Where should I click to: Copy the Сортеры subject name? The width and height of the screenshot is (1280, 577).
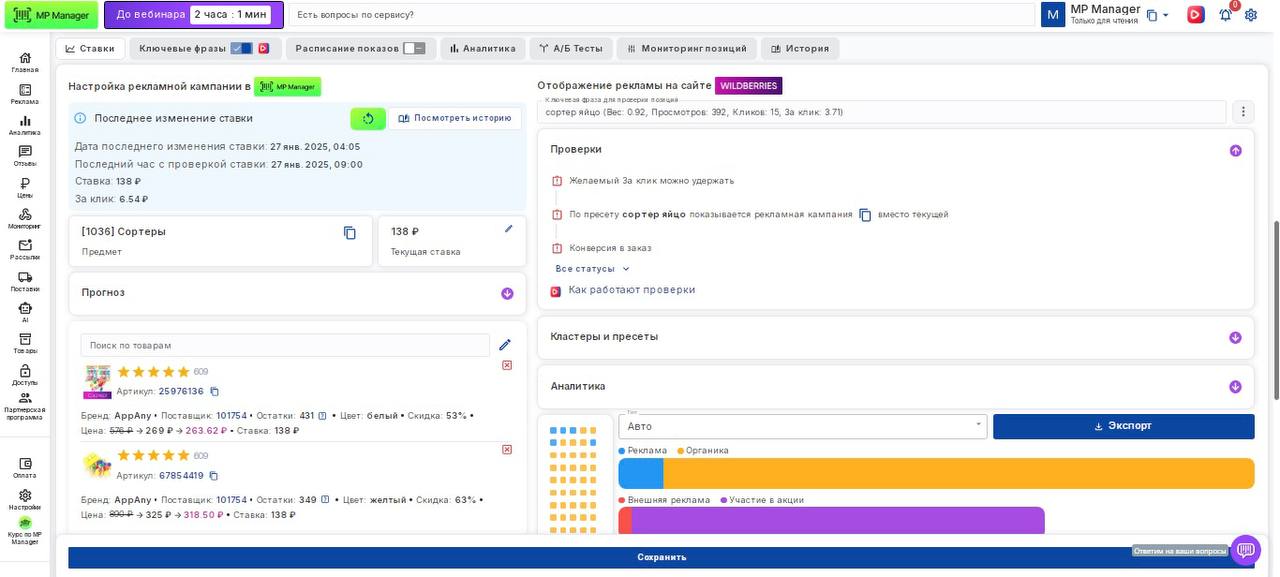pos(350,233)
